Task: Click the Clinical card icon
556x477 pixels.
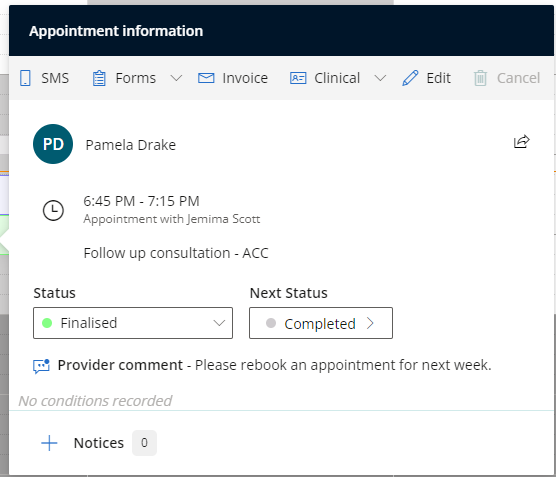Action: 298,78
